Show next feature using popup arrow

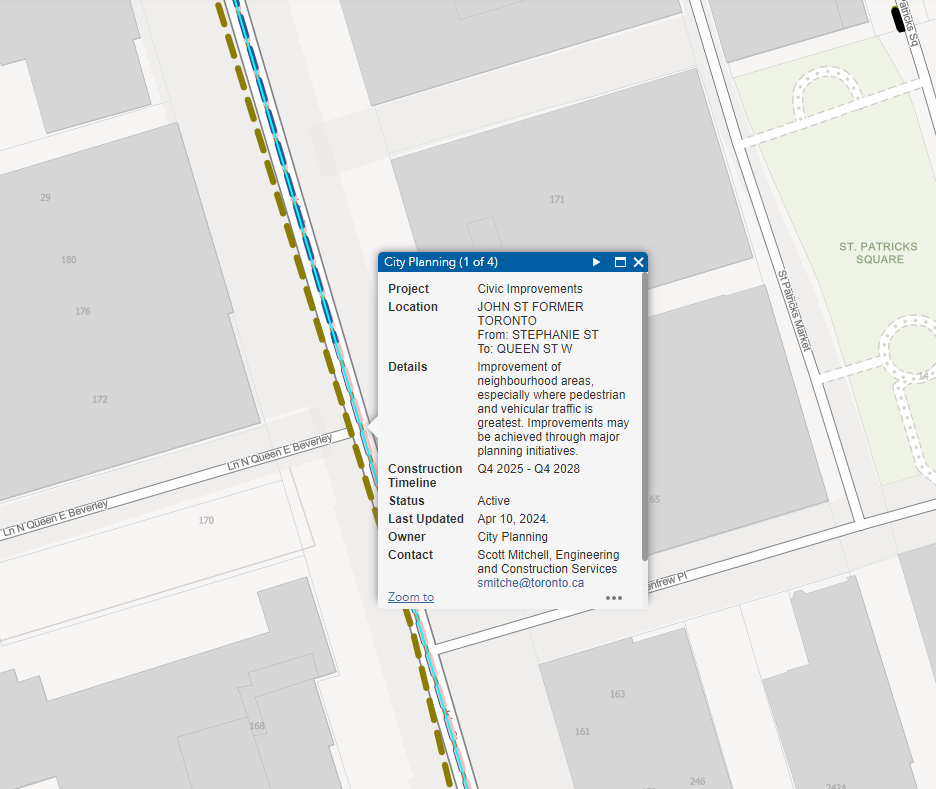click(x=596, y=262)
